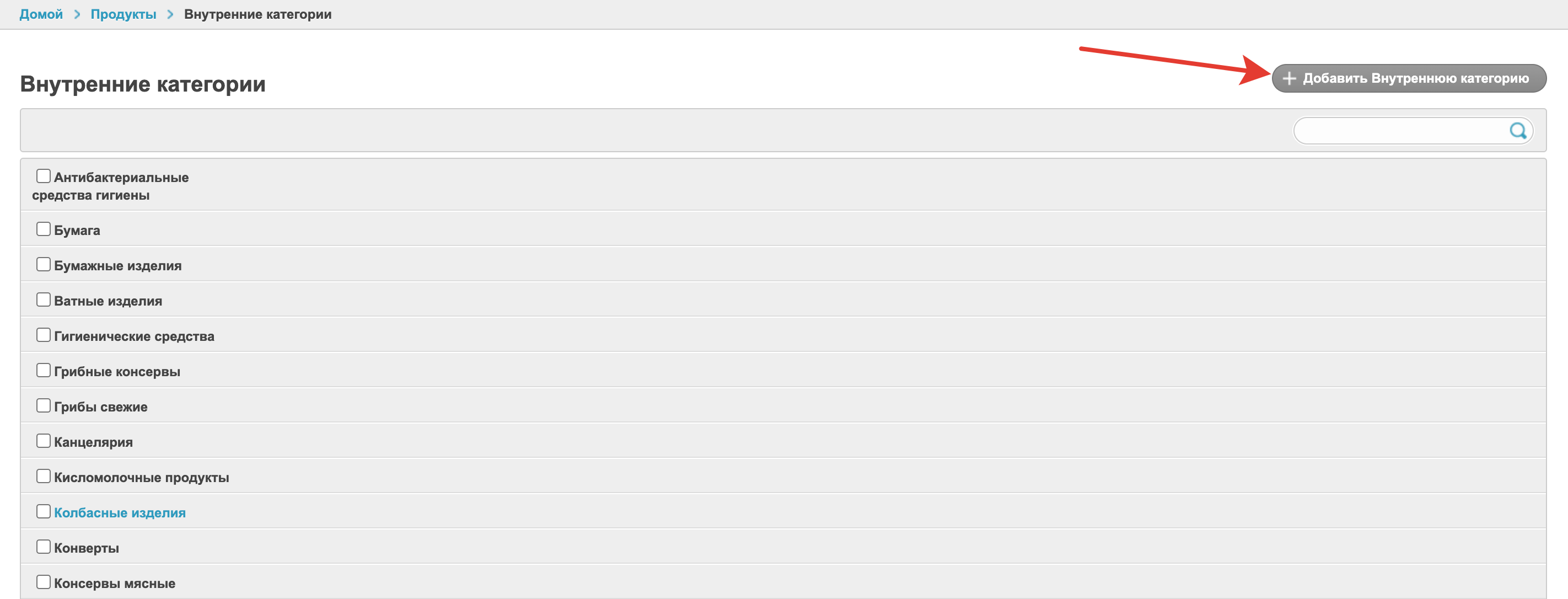The height and width of the screenshot is (599, 1568).
Task: Select the Канцелярия checkbox
Action: tap(43, 441)
